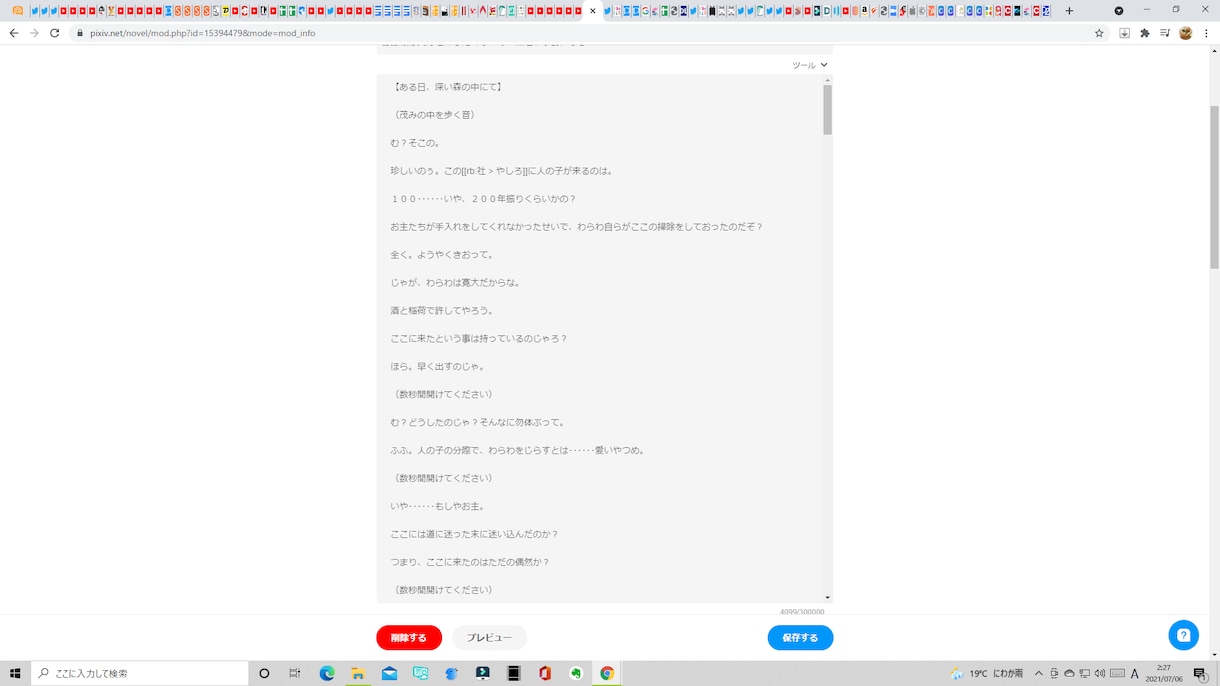This screenshot has height=686, width=1220.
Task: Click line ここには道に迷った末に迷い込んだのか？
Action: tap(475, 535)
